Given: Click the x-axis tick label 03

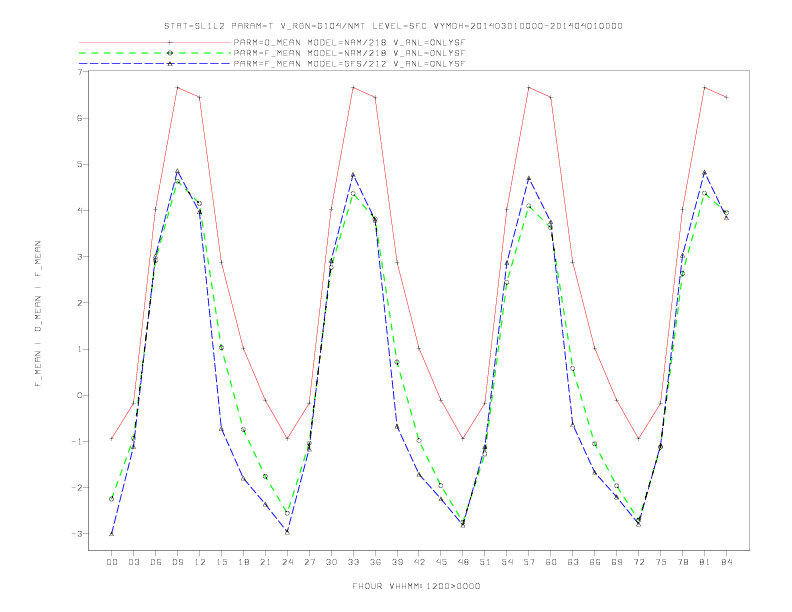Looking at the screenshot, I should point(133,562).
